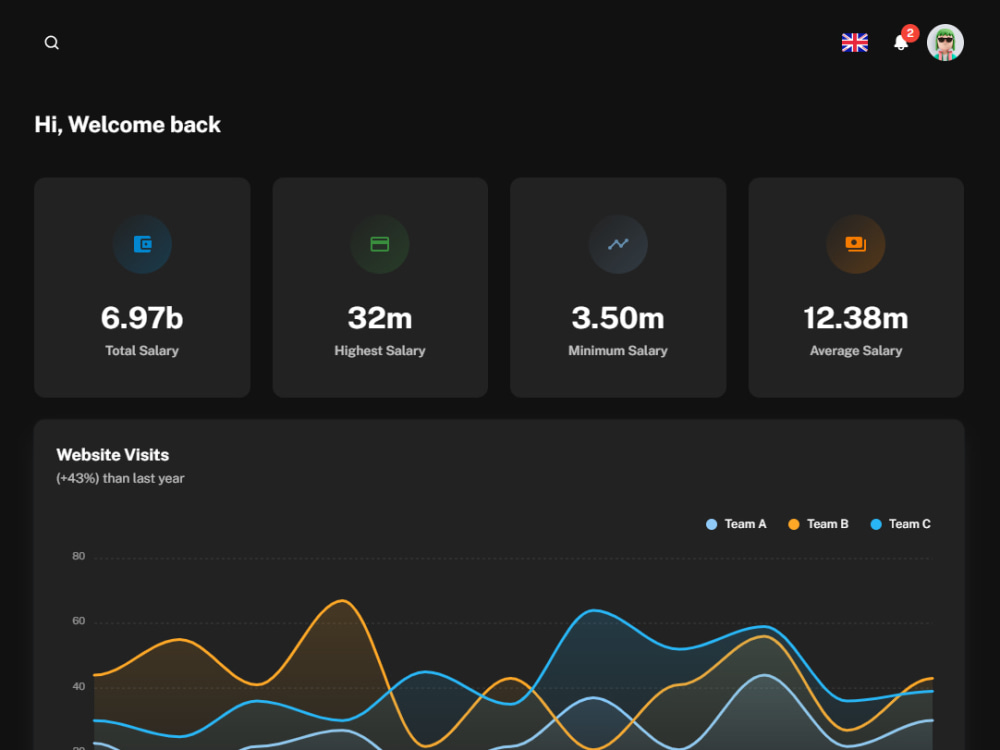Click the Website Visits chart title
This screenshot has height=750, width=1000.
(113, 455)
